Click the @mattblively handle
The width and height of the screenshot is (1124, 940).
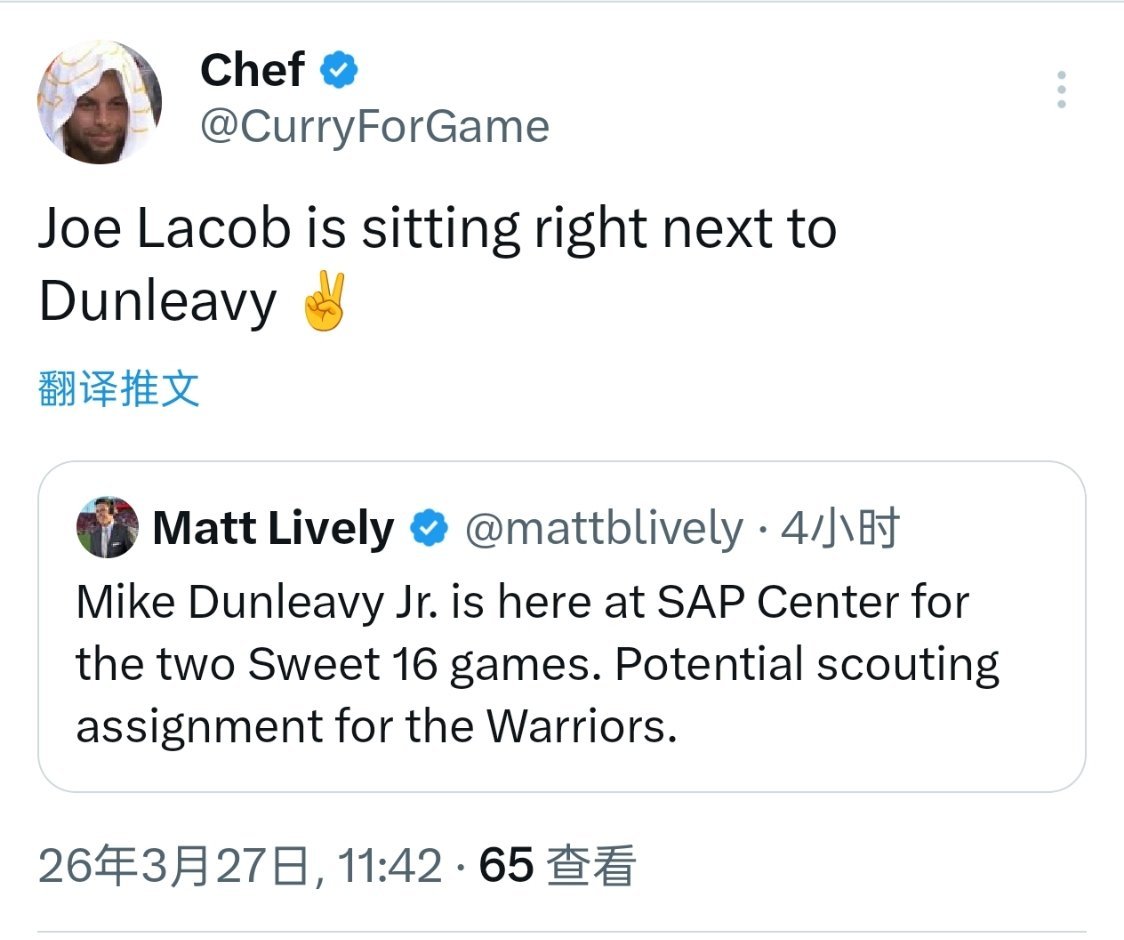coord(604,528)
